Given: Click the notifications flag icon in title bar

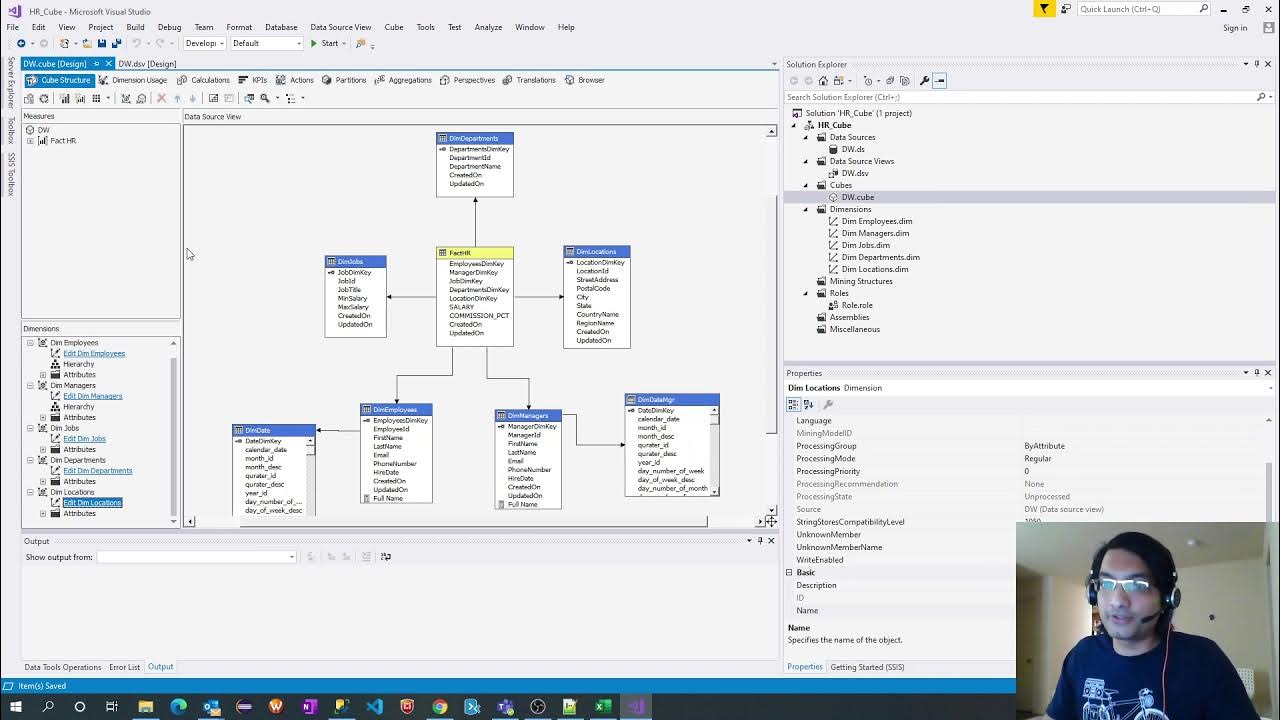Looking at the screenshot, I should [x=1044, y=9].
